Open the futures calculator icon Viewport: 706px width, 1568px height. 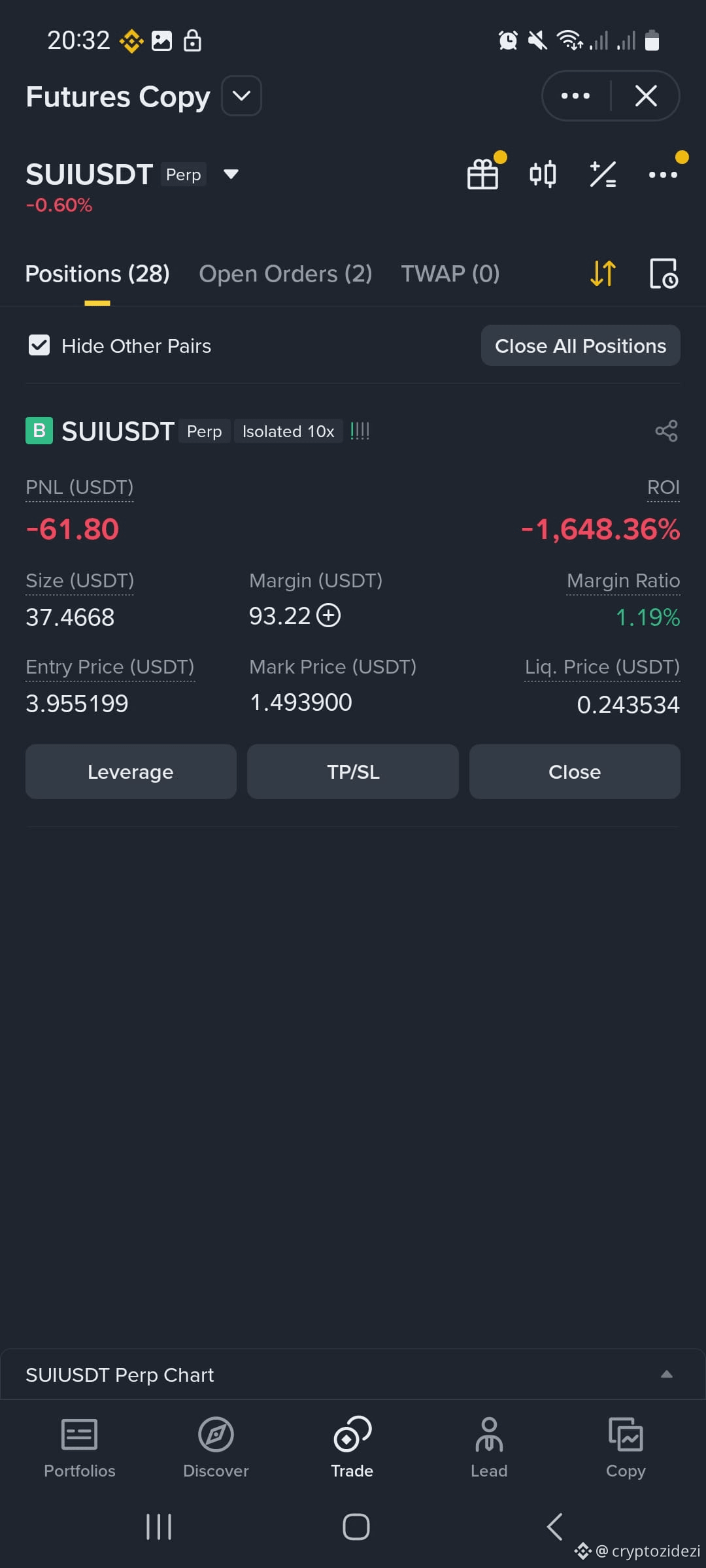click(x=603, y=174)
